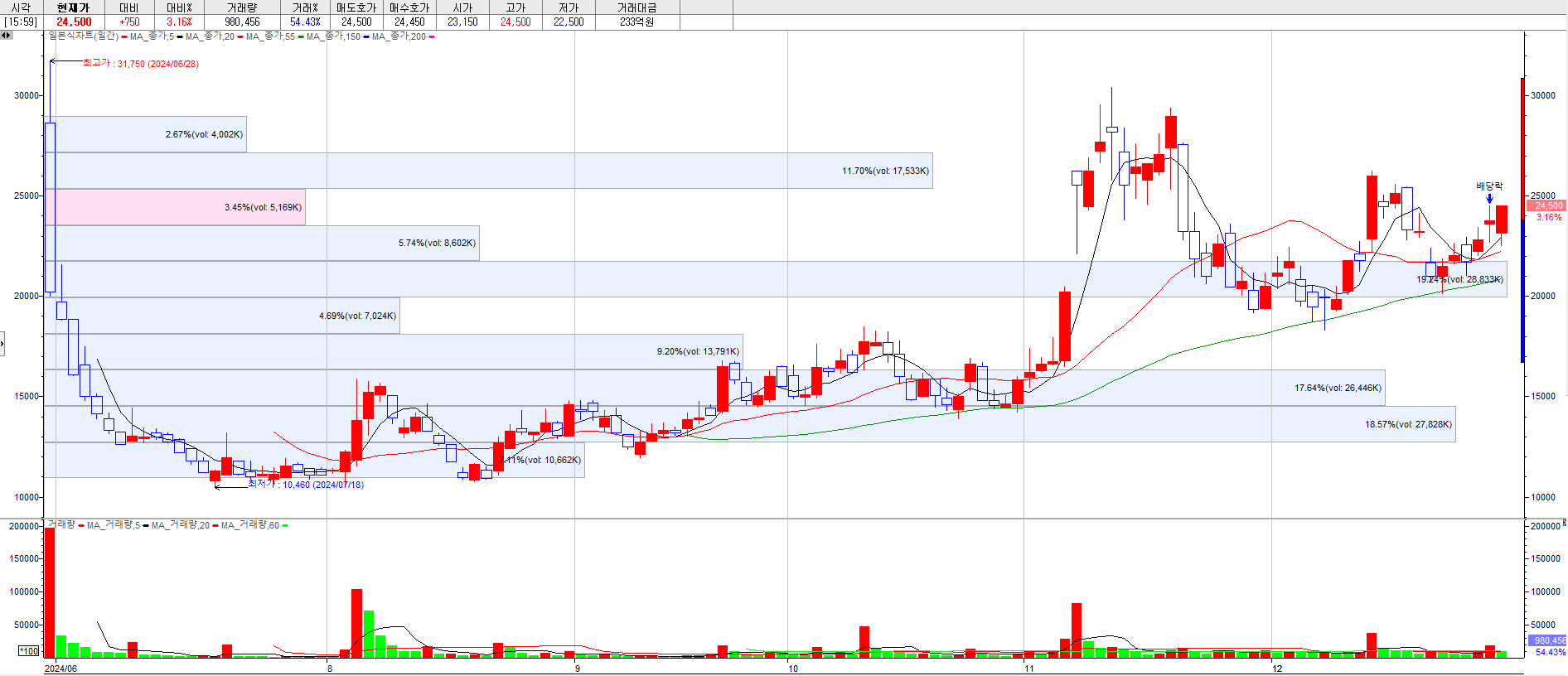The width and height of the screenshot is (1568, 676).
Task: Select the MA_거래량,5 legend label
Action: point(113,525)
